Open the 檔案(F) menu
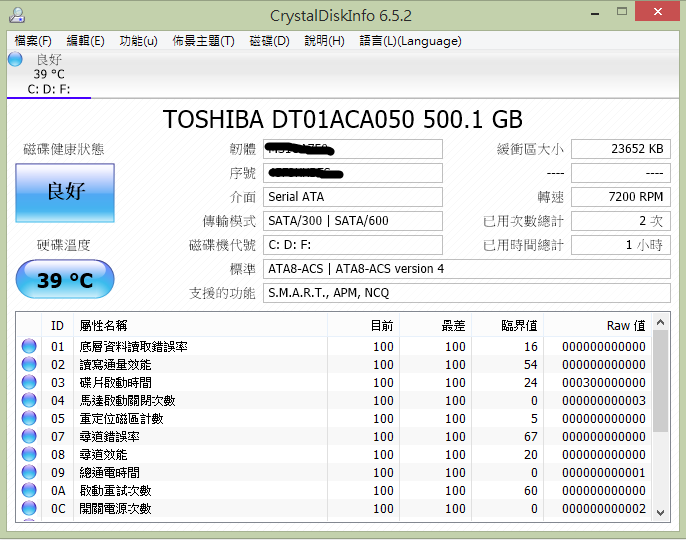 point(33,41)
